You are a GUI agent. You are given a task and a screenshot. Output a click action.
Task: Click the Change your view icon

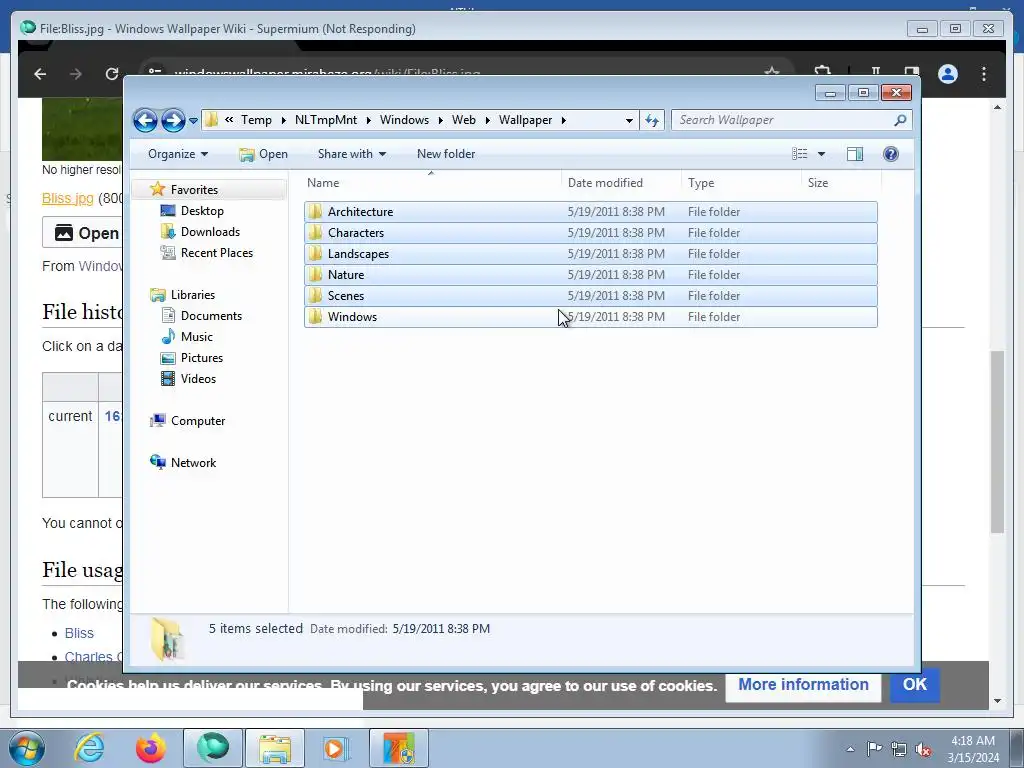tap(800, 154)
